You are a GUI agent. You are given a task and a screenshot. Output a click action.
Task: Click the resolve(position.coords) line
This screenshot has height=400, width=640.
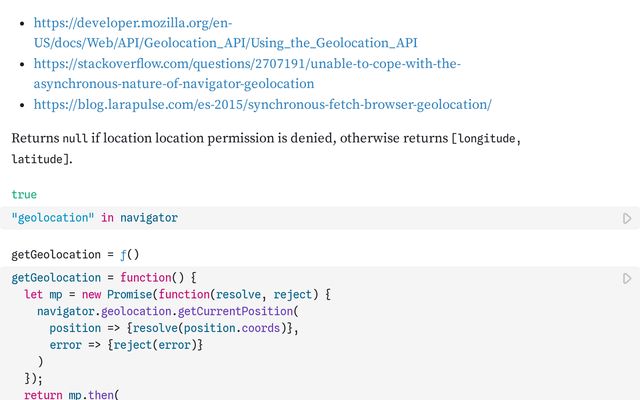[x=175, y=328]
